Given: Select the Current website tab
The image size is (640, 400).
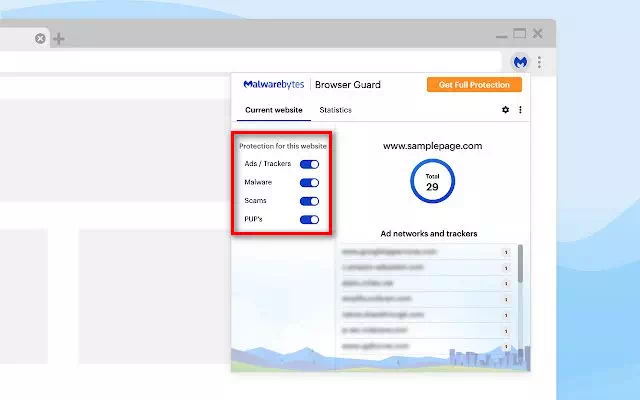Looking at the screenshot, I should pyautogui.click(x=273, y=110).
